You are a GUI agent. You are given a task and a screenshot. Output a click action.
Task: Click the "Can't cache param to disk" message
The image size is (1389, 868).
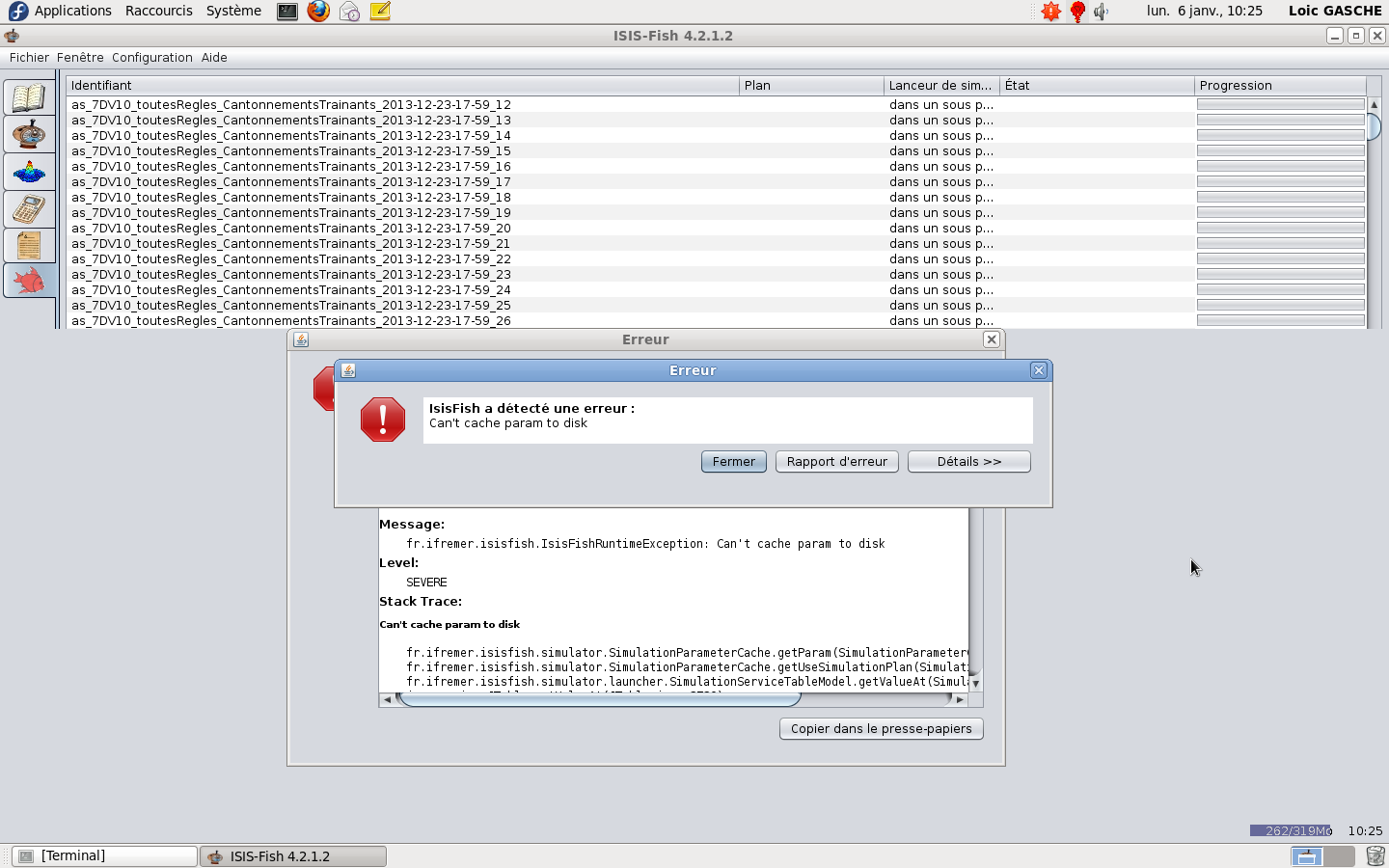[508, 423]
